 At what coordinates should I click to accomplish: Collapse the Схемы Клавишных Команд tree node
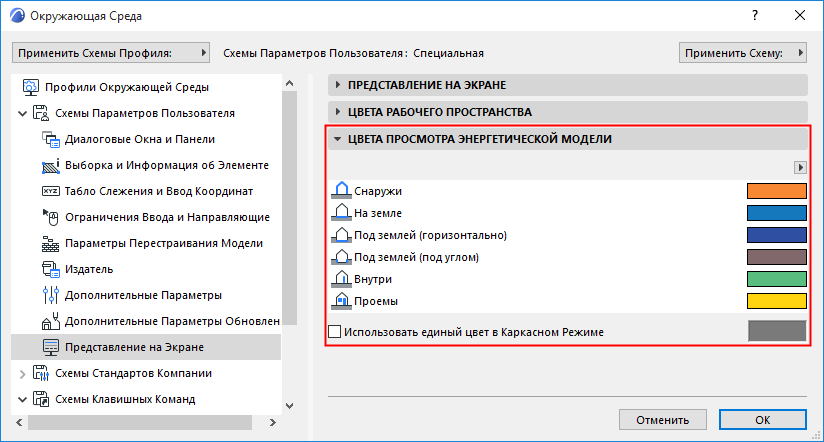pos(23,399)
